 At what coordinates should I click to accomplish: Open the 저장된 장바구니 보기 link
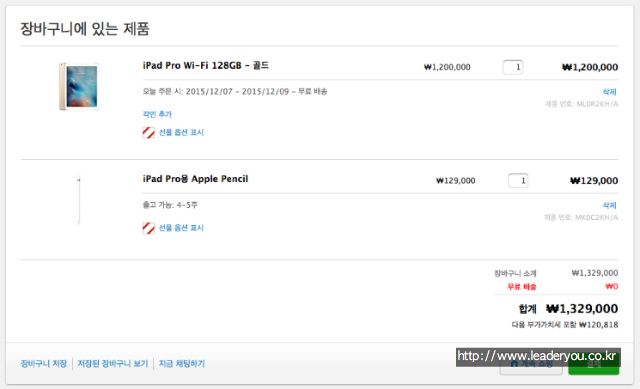pos(113,363)
